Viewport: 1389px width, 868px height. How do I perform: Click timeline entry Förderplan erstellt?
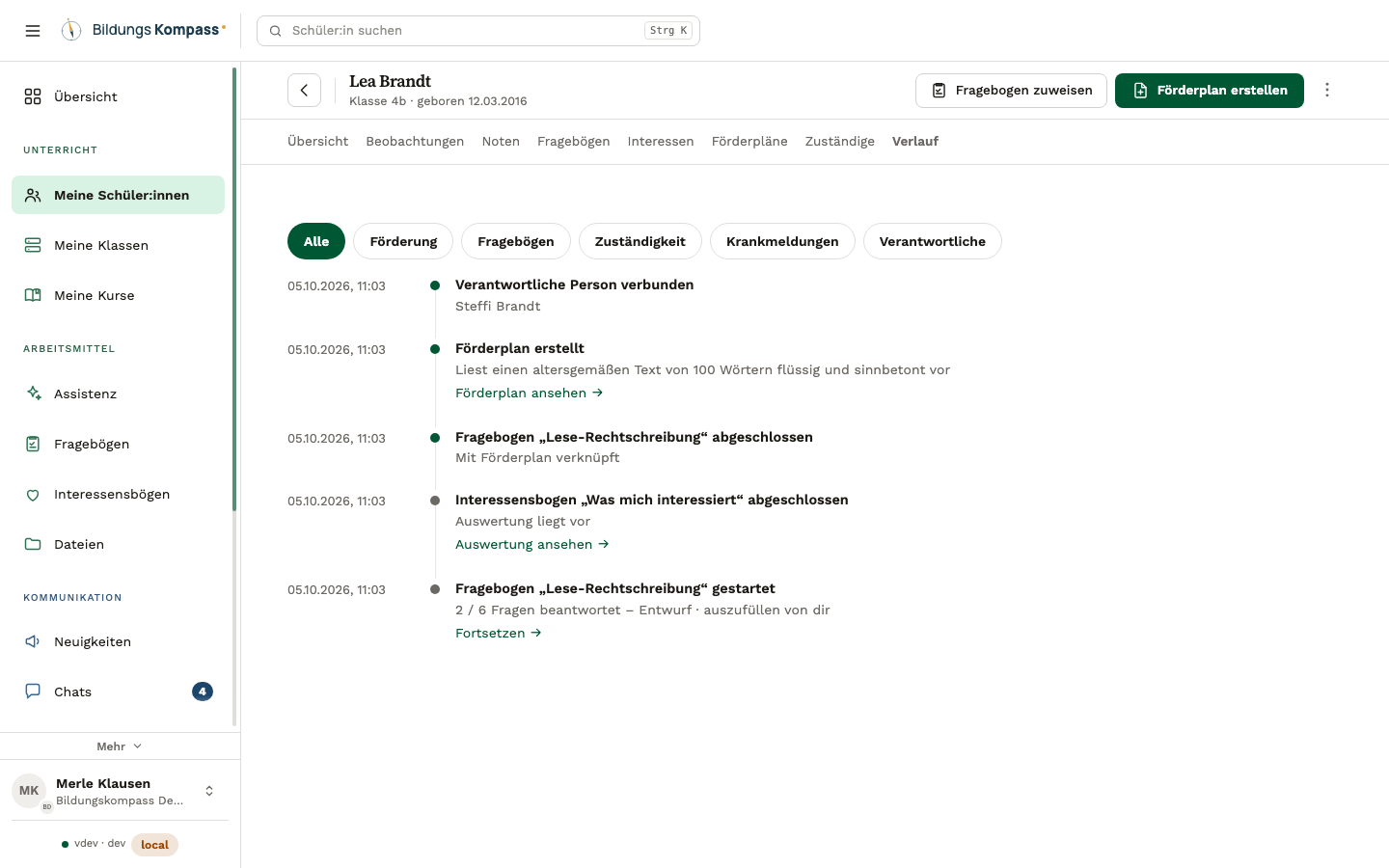(x=520, y=348)
